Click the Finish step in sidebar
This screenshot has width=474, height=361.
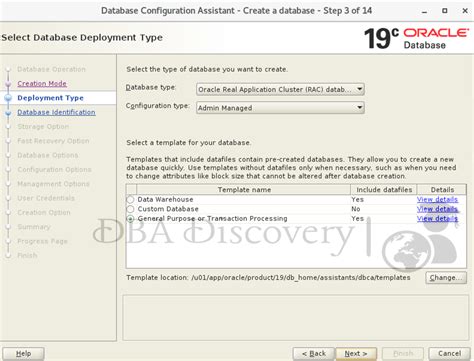tap(27, 256)
